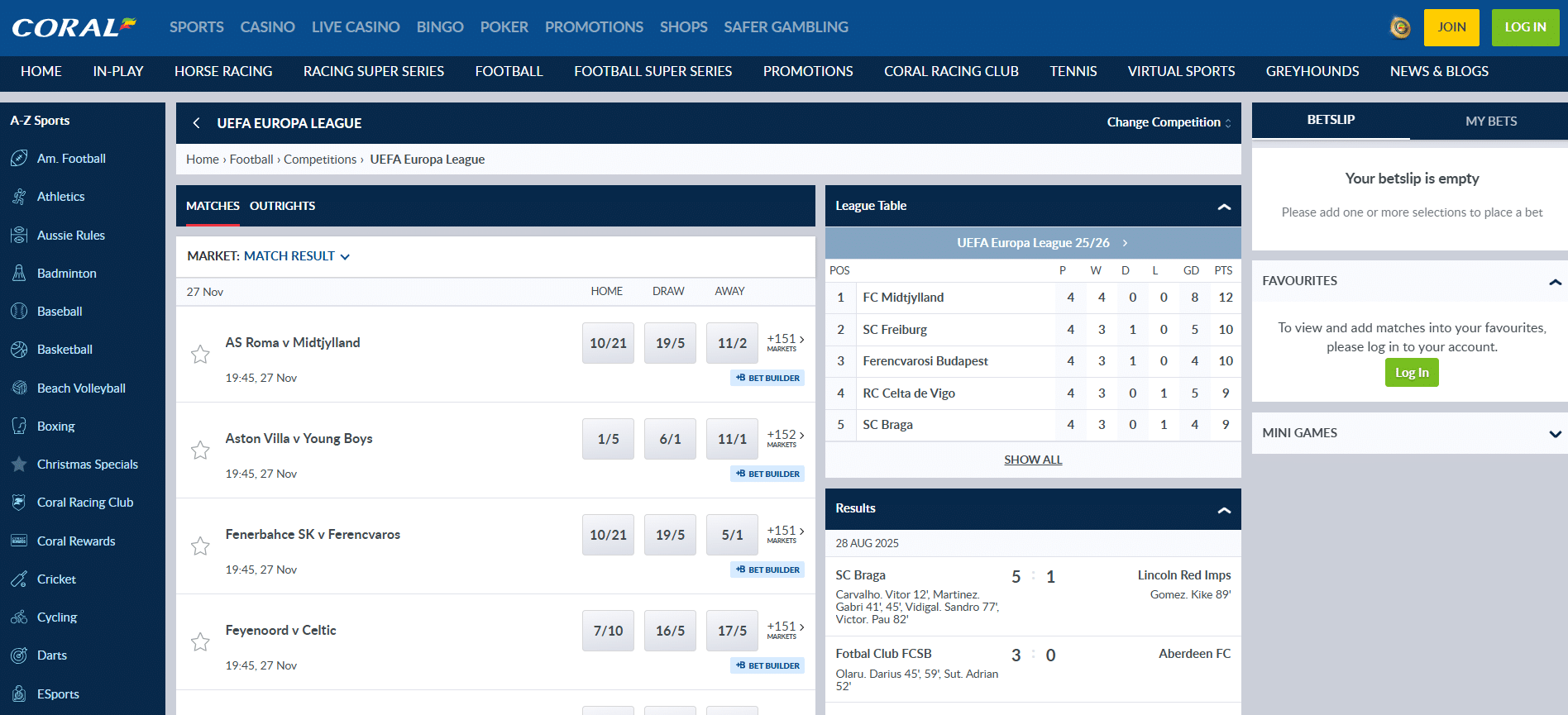Open Bet Builder for Feyenoord v Celtic
This screenshot has height=715, width=1568.
(767, 665)
